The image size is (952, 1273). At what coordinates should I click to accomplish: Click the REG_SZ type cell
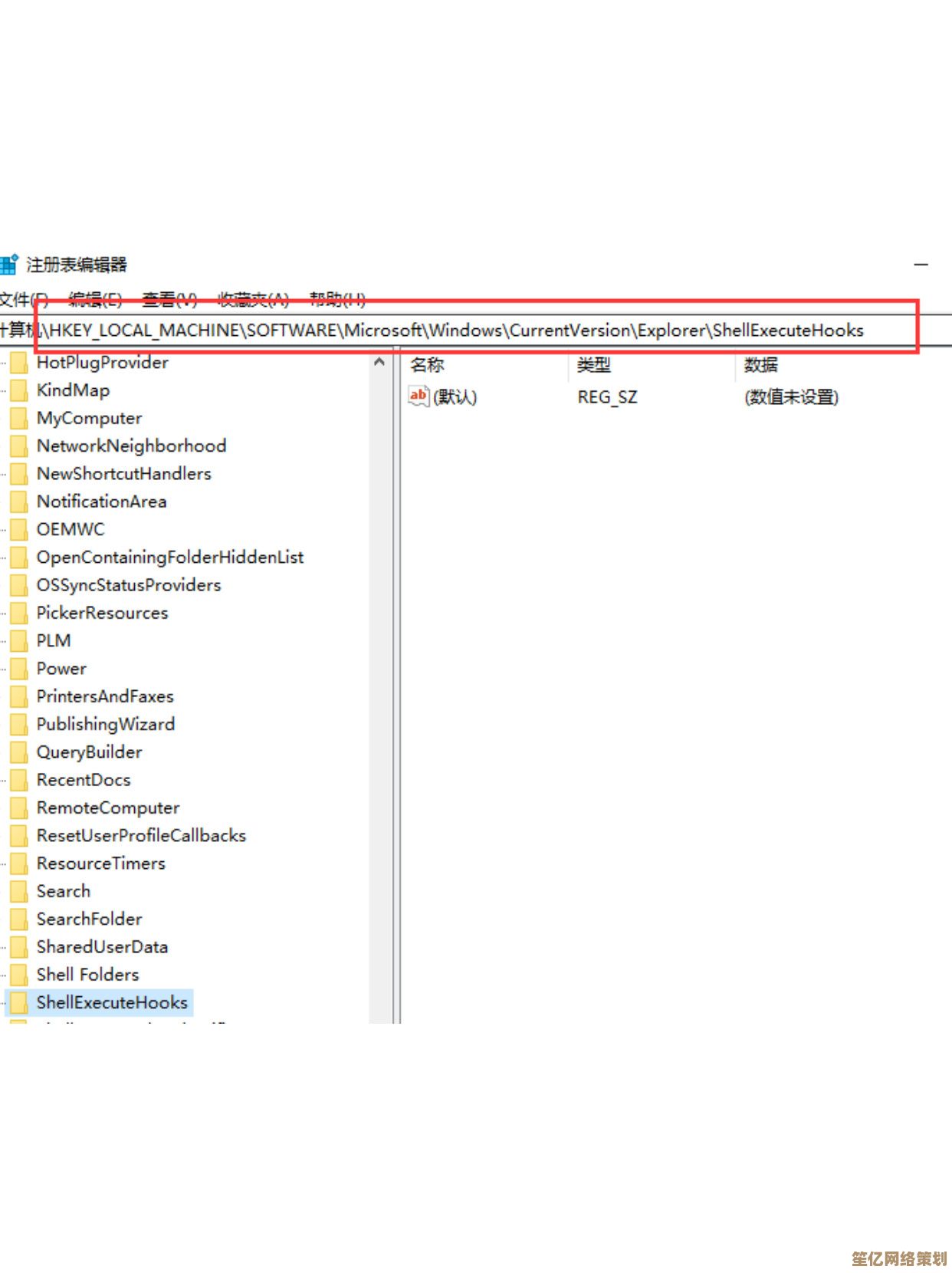click(x=608, y=397)
